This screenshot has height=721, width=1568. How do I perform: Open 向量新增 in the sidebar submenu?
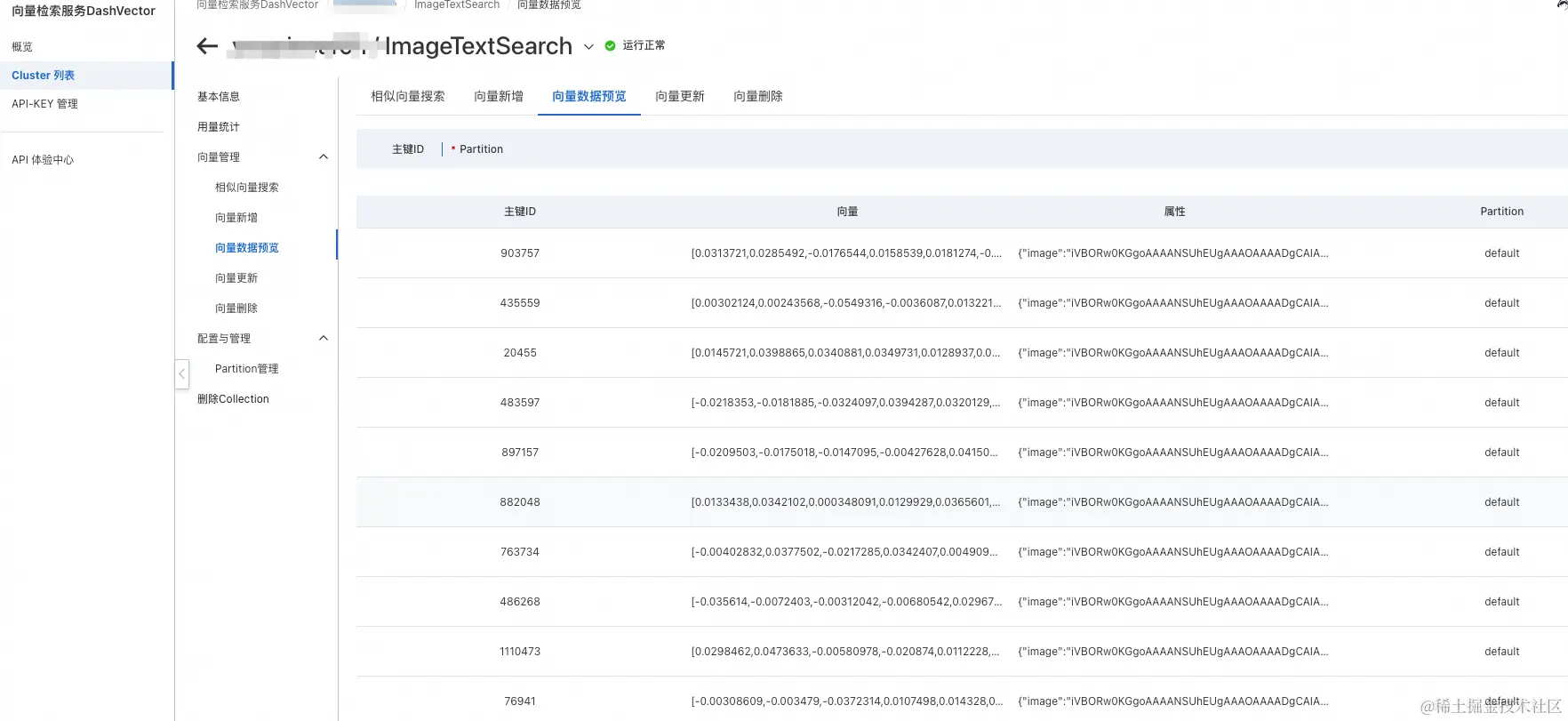[x=236, y=218]
